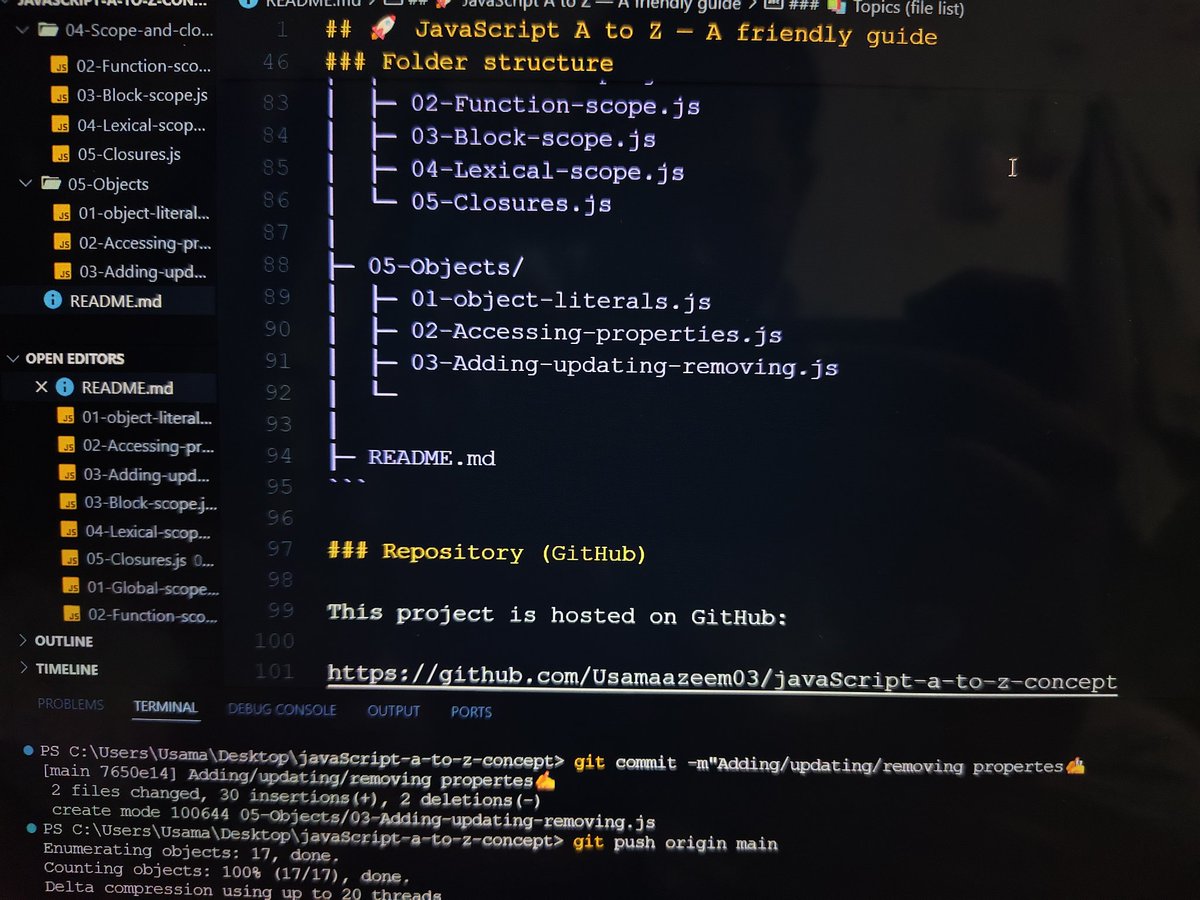Click '2 files changed, 30 insertions' terminal line
The height and width of the screenshot is (900, 1200).
296,798
